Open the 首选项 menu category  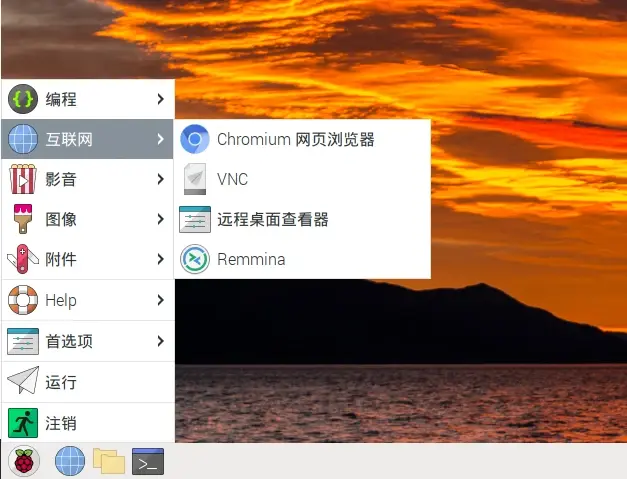pos(88,341)
